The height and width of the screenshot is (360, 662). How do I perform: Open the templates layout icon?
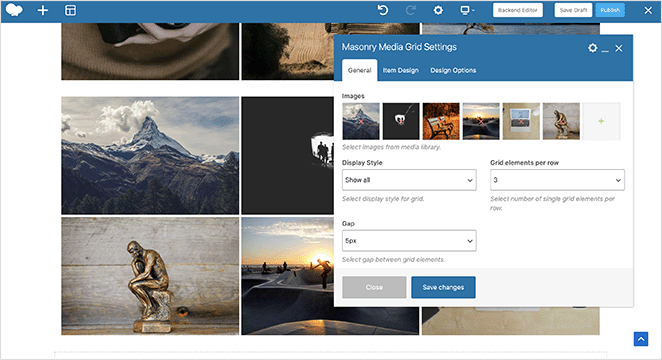(x=71, y=10)
